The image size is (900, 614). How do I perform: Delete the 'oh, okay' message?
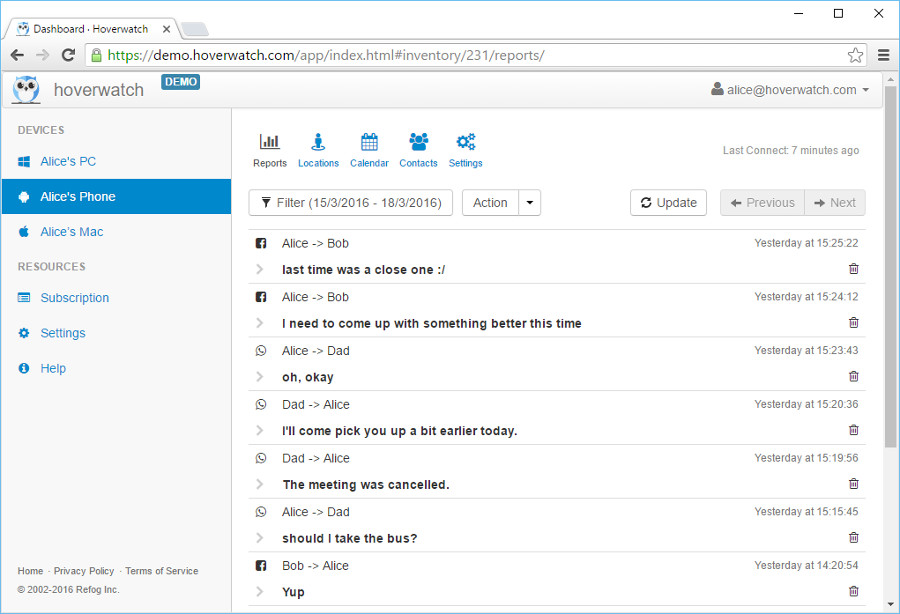(x=854, y=376)
